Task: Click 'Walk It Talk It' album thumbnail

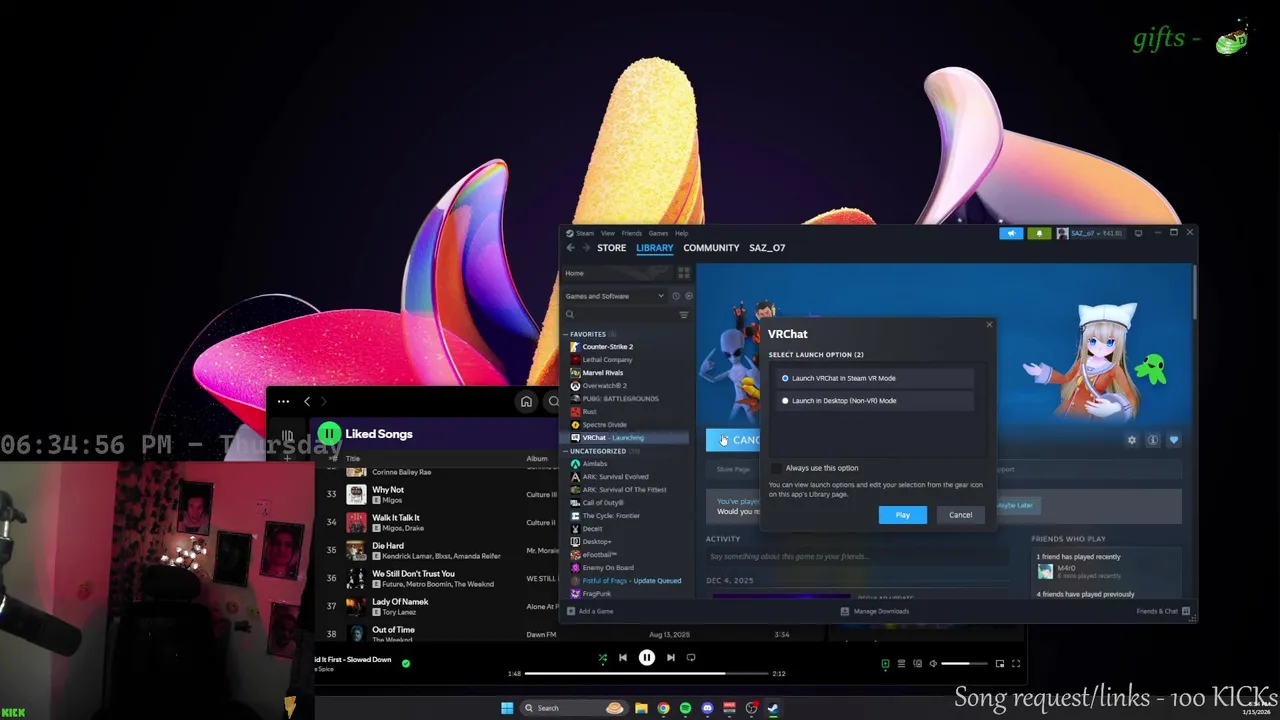Action: pyautogui.click(x=356, y=522)
